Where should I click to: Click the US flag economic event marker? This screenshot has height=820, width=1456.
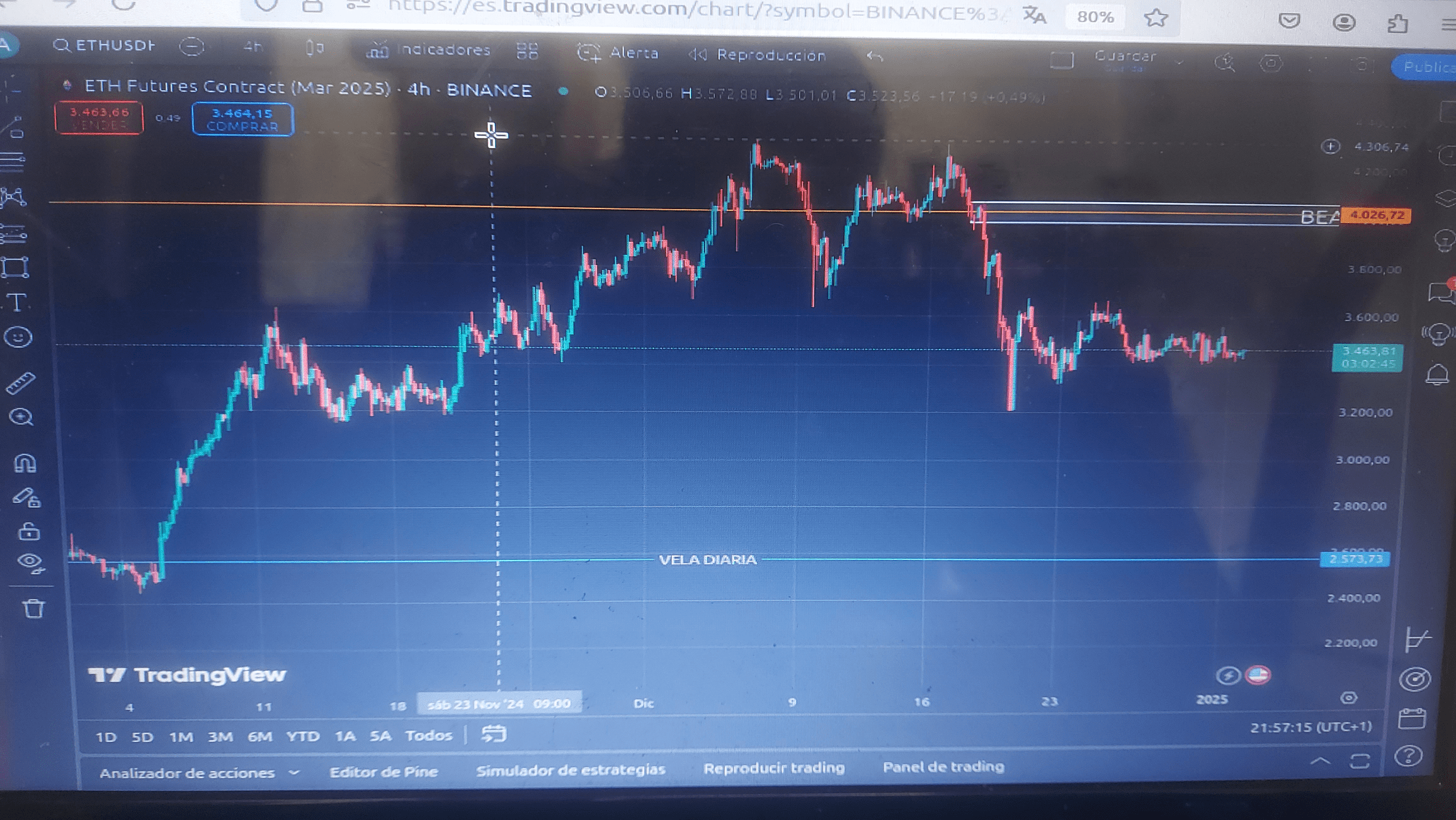pos(1258,675)
